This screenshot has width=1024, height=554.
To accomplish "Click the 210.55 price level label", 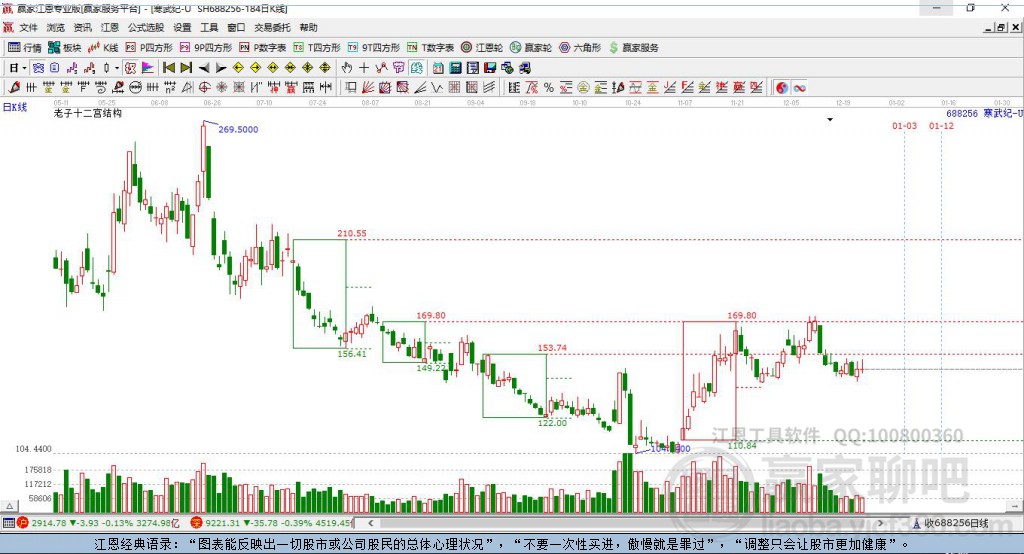I will pos(352,233).
